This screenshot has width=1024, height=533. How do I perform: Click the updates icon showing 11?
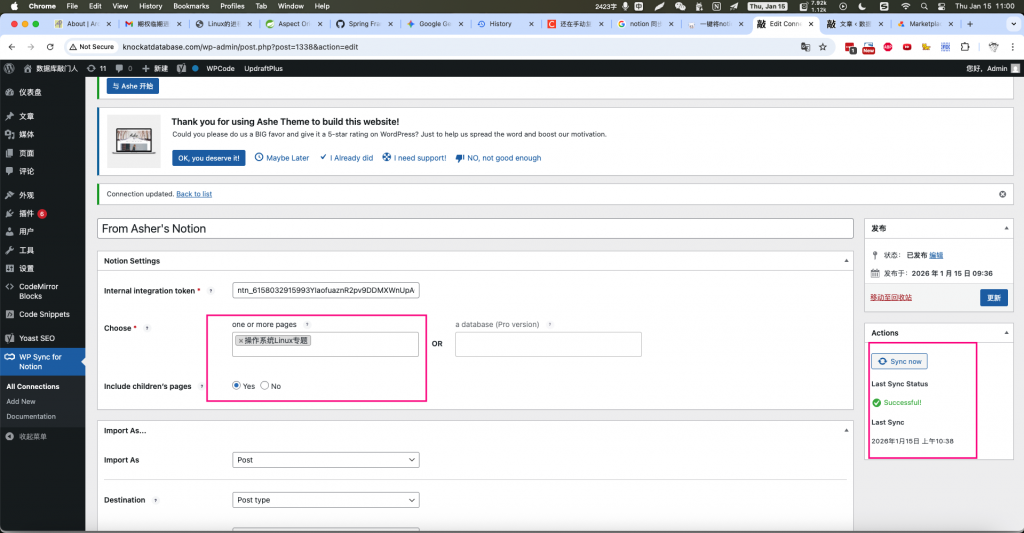coord(97,68)
